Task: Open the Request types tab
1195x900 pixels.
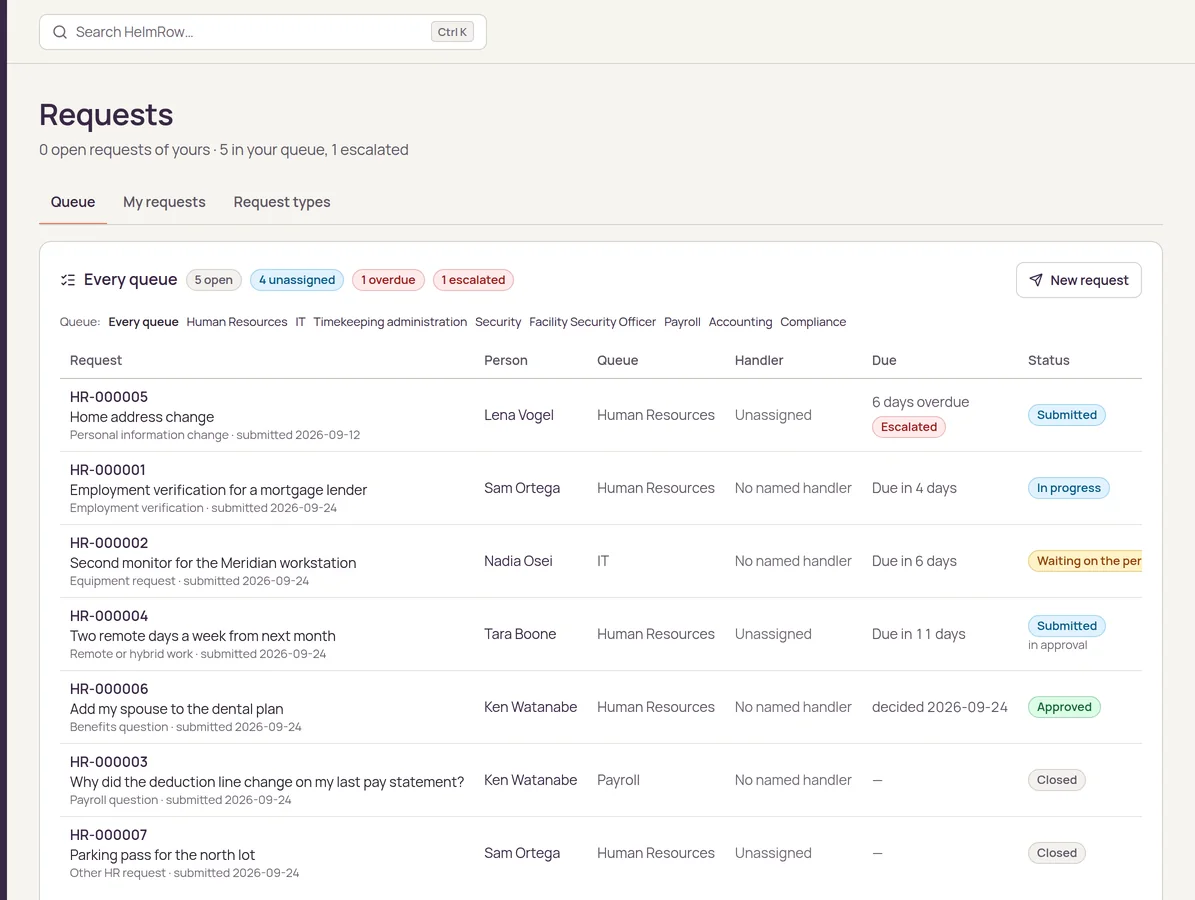Action: click(x=282, y=202)
